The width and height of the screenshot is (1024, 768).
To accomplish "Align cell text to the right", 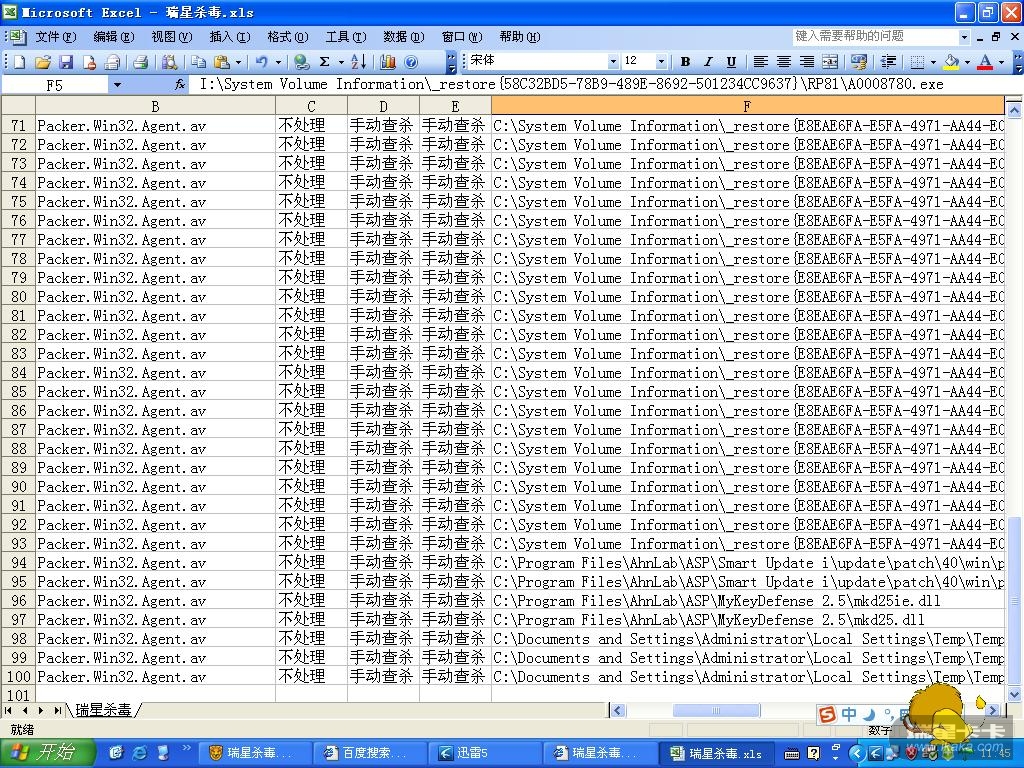I will [807, 62].
